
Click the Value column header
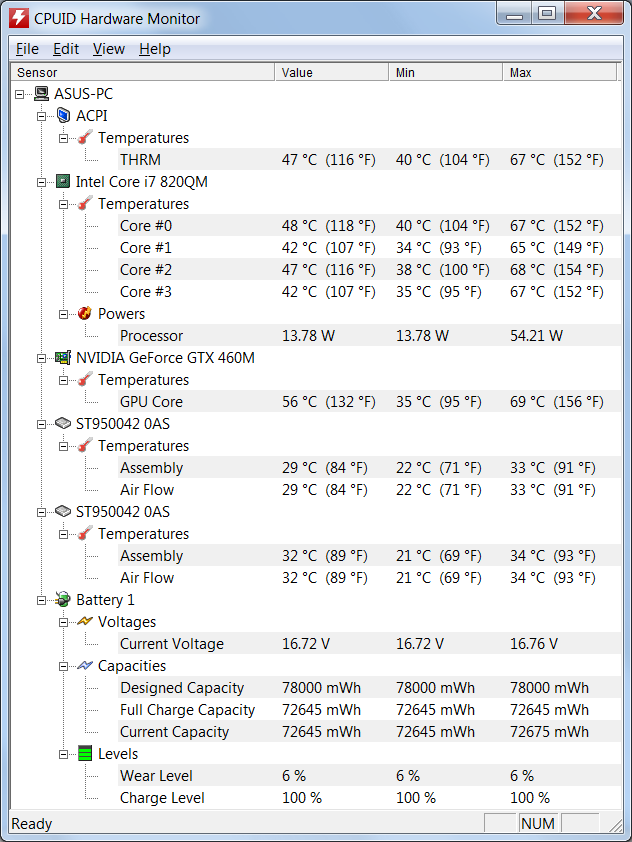(x=330, y=73)
